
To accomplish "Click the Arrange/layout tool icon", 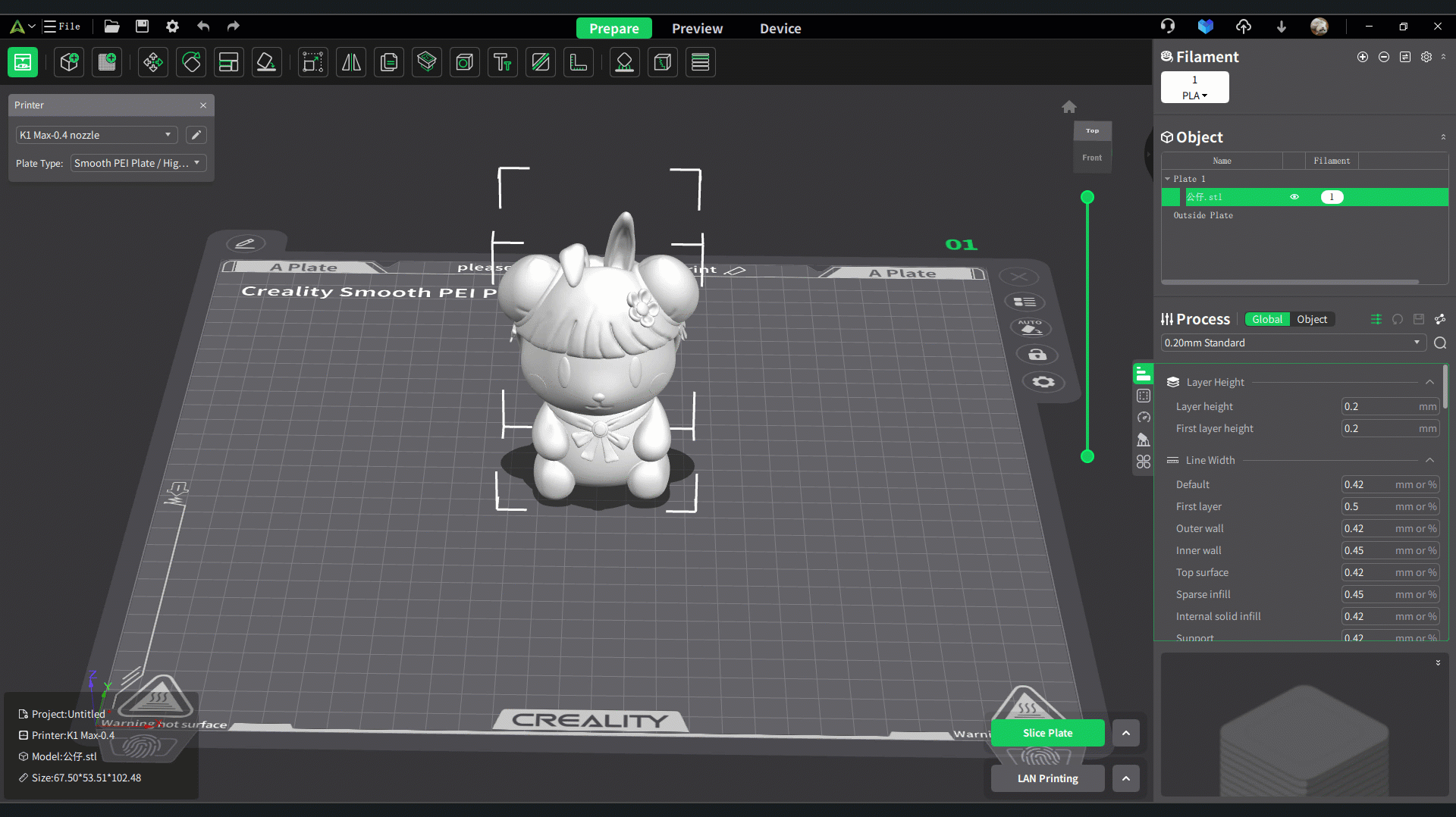I will 229,62.
